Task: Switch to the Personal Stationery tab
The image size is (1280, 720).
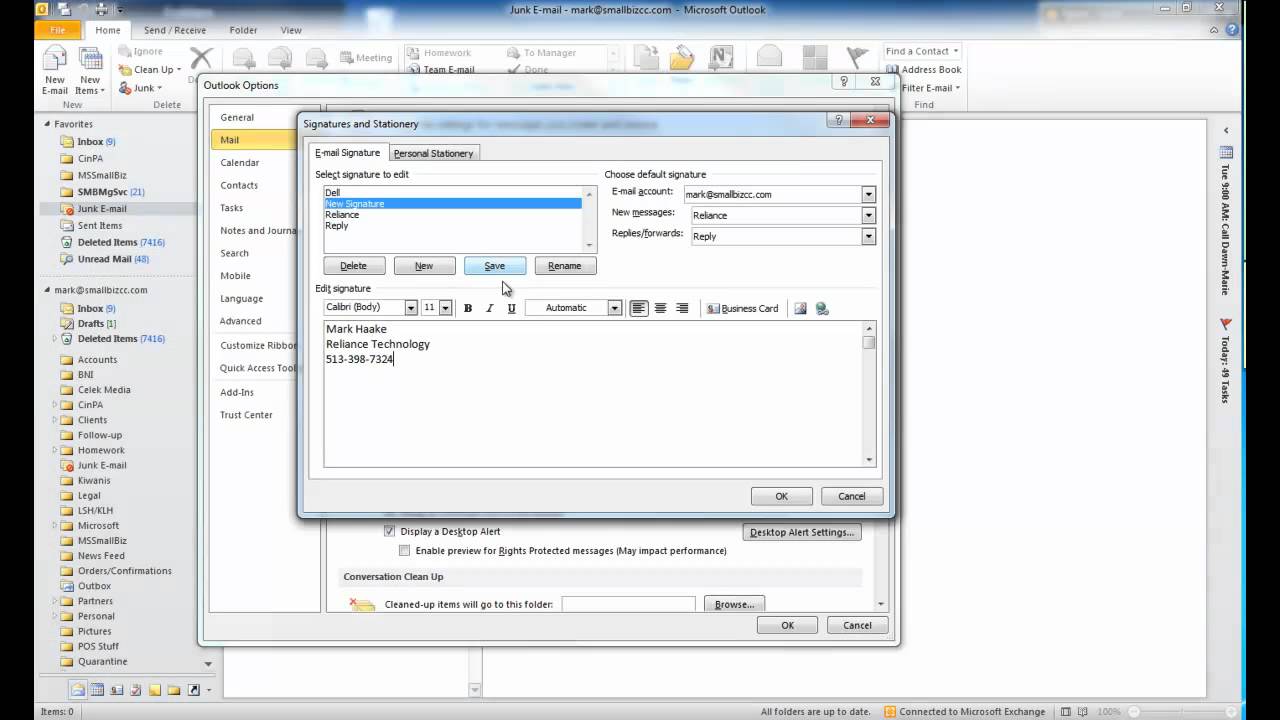Action: (433, 153)
